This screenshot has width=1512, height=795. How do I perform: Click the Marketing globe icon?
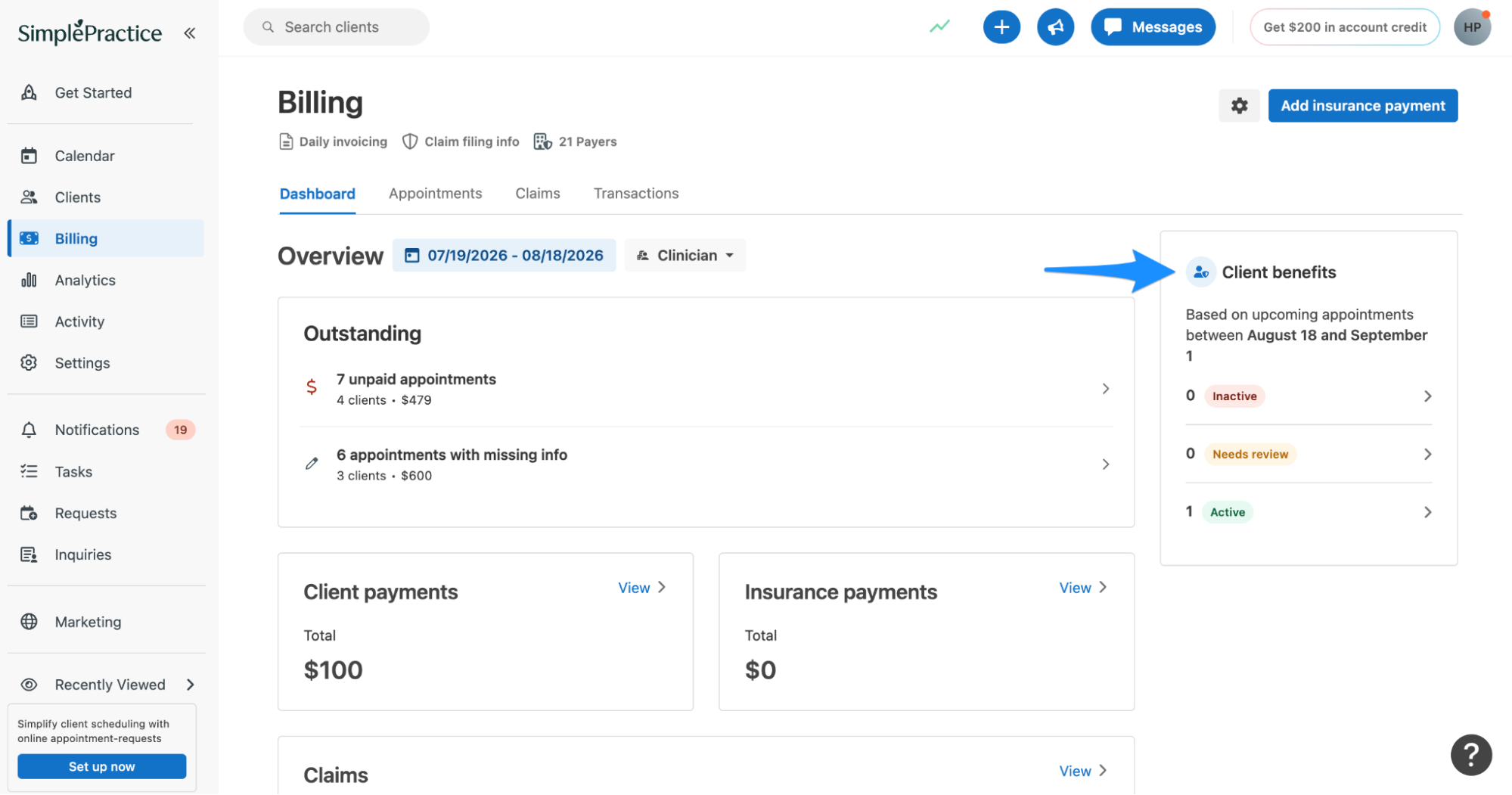[29, 622]
